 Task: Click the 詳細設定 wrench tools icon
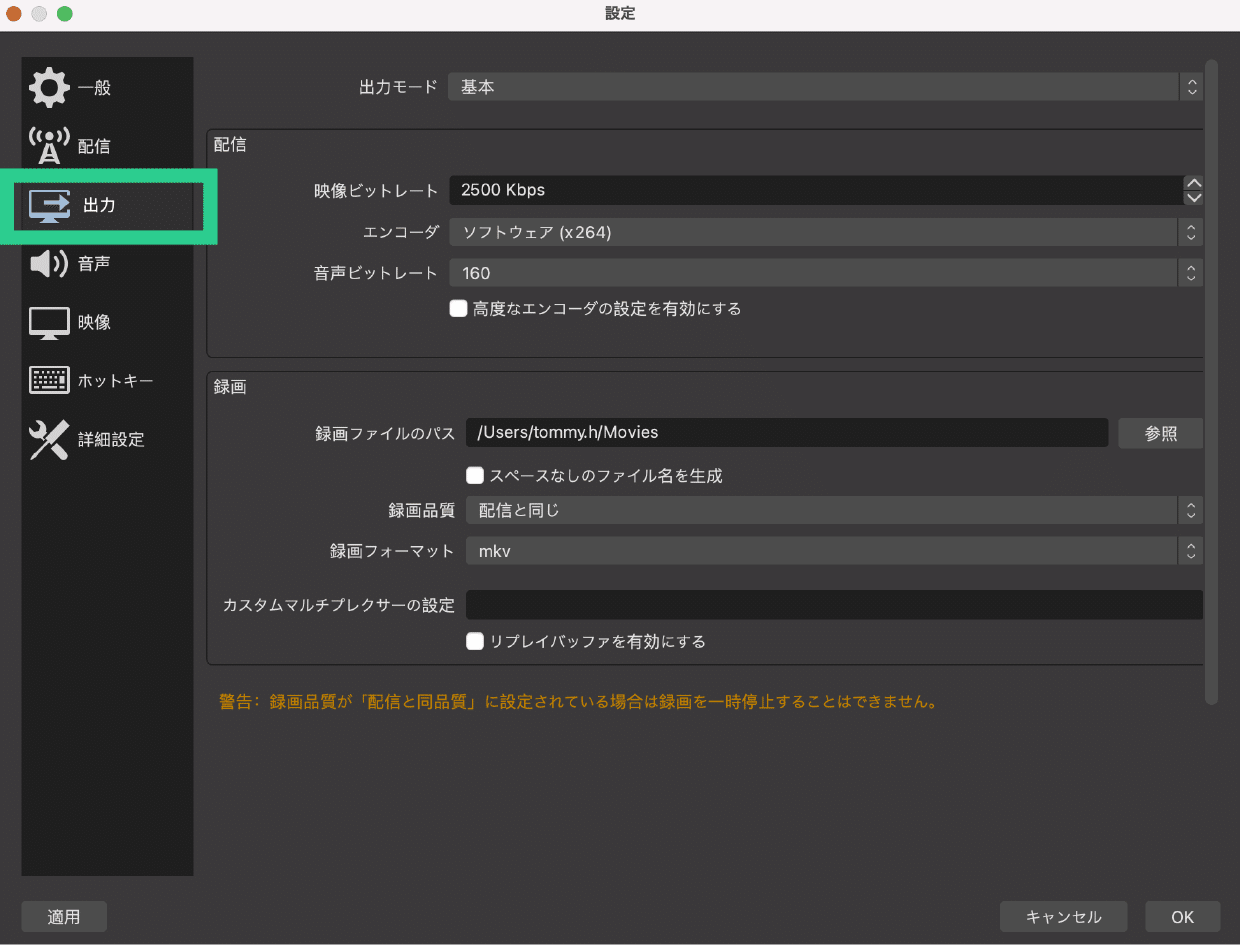pyautogui.click(x=49, y=440)
